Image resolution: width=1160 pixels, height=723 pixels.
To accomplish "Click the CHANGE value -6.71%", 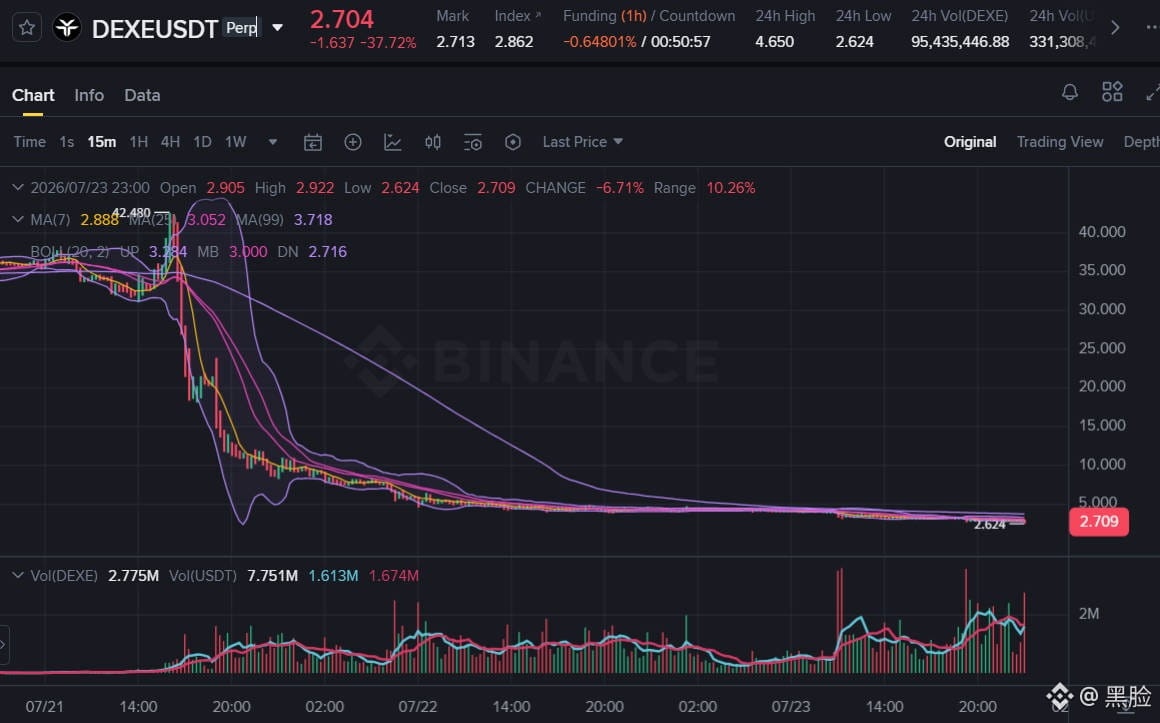I will 619,188.
